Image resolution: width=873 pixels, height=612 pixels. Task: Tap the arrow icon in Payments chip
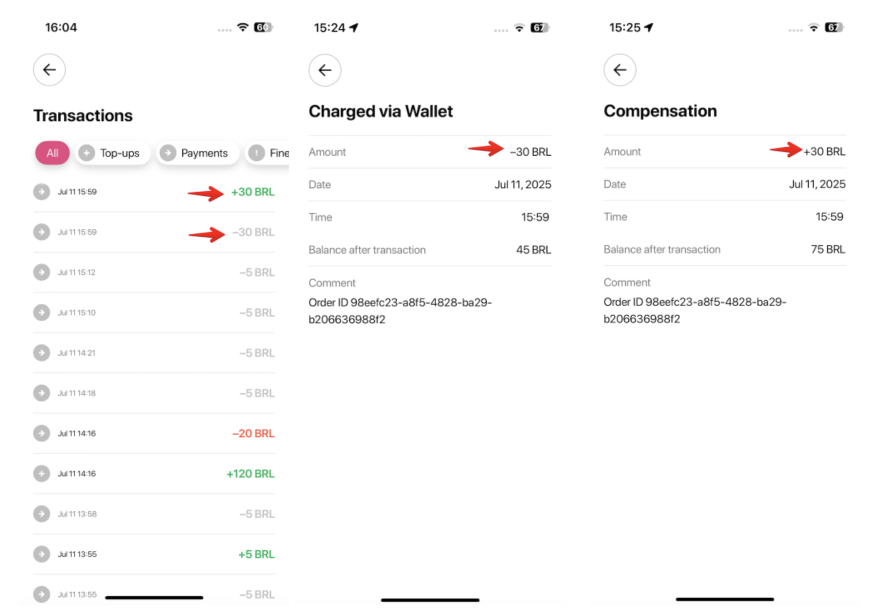tap(168, 153)
